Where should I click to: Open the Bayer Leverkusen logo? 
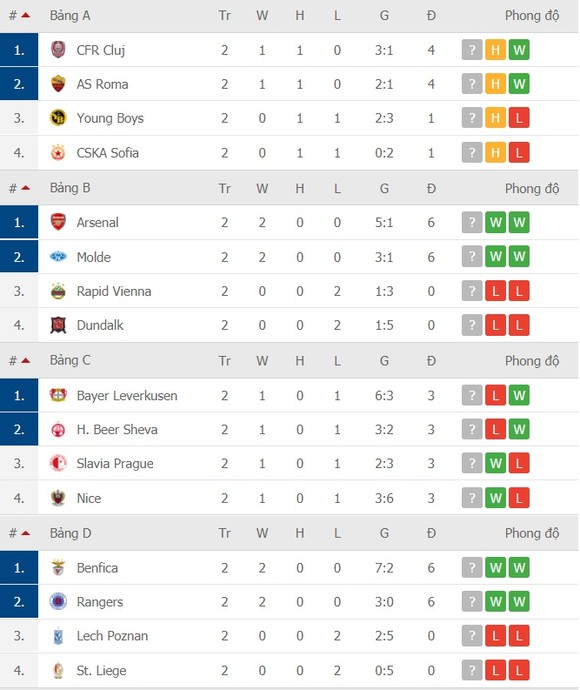tap(58, 395)
